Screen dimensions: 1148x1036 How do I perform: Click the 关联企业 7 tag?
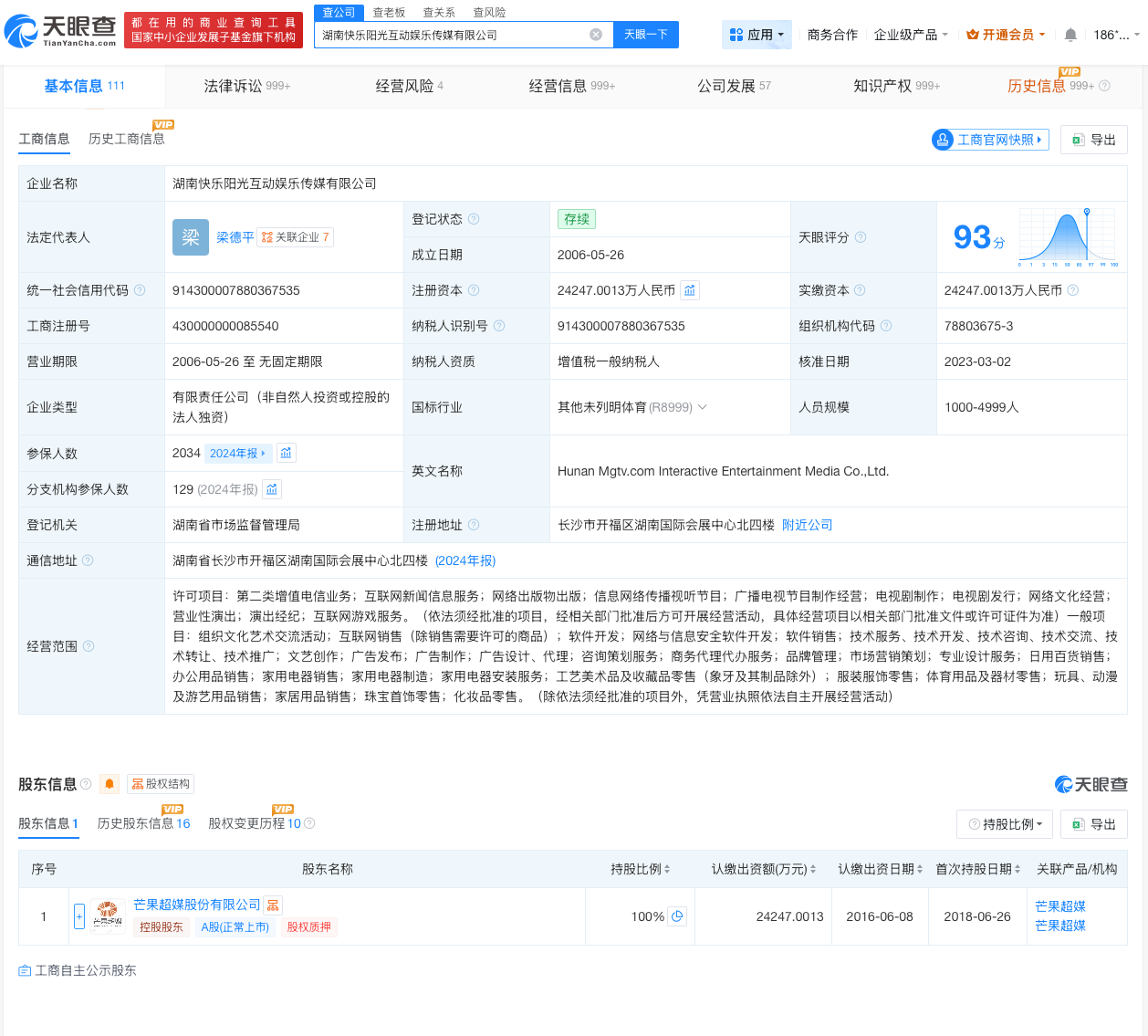tap(296, 237)
